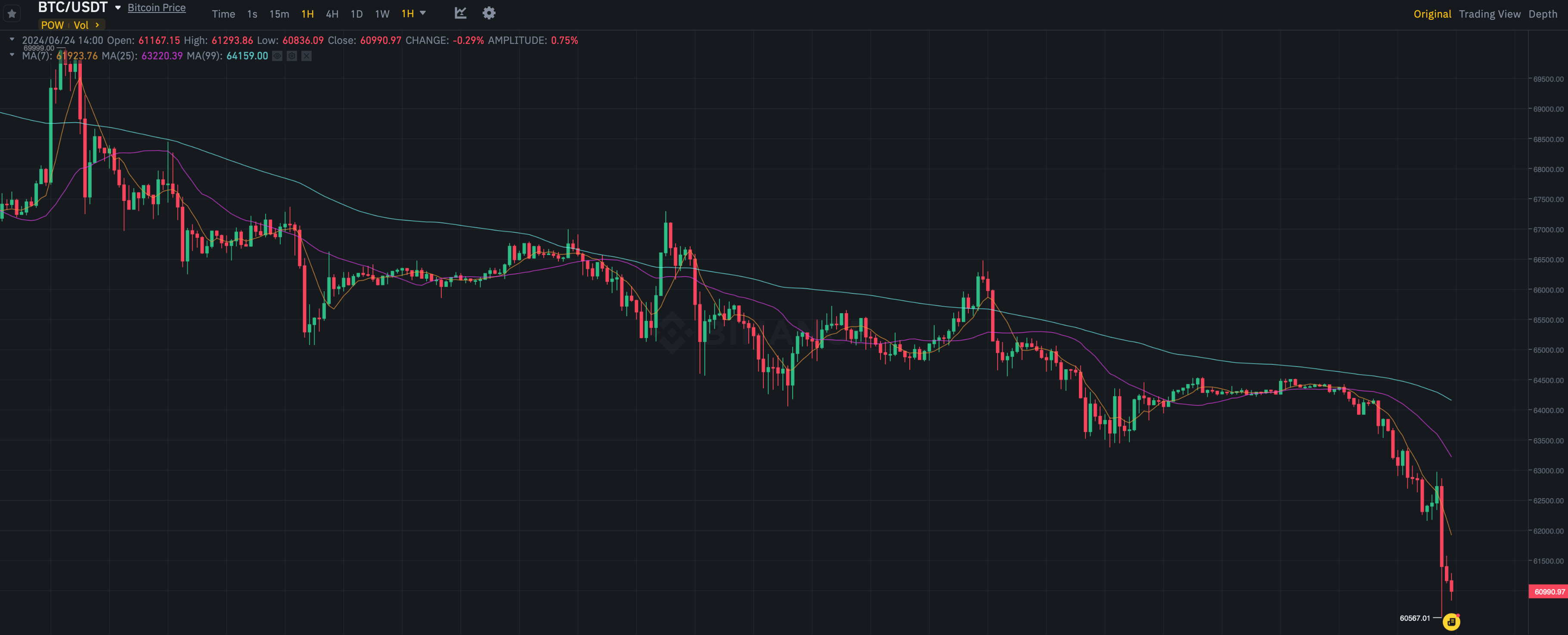
Task: Select the Time line chart view
Action: (223, 14)
